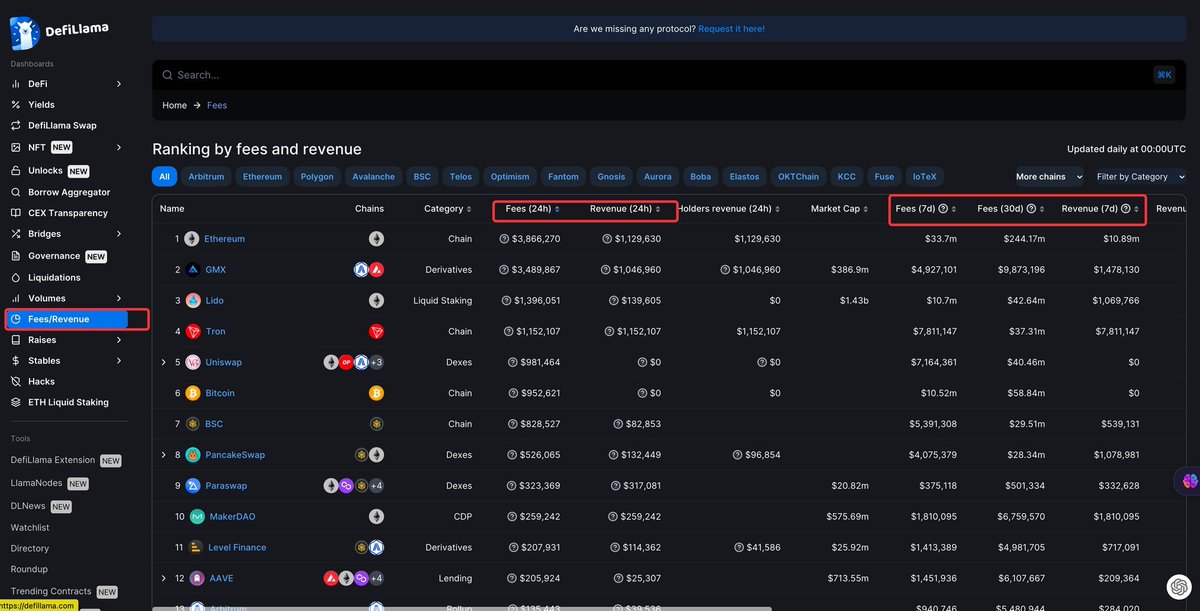Click the chain icon in the Tron row
This screenshot has height=611, width=1200.
tap(377, 332)
